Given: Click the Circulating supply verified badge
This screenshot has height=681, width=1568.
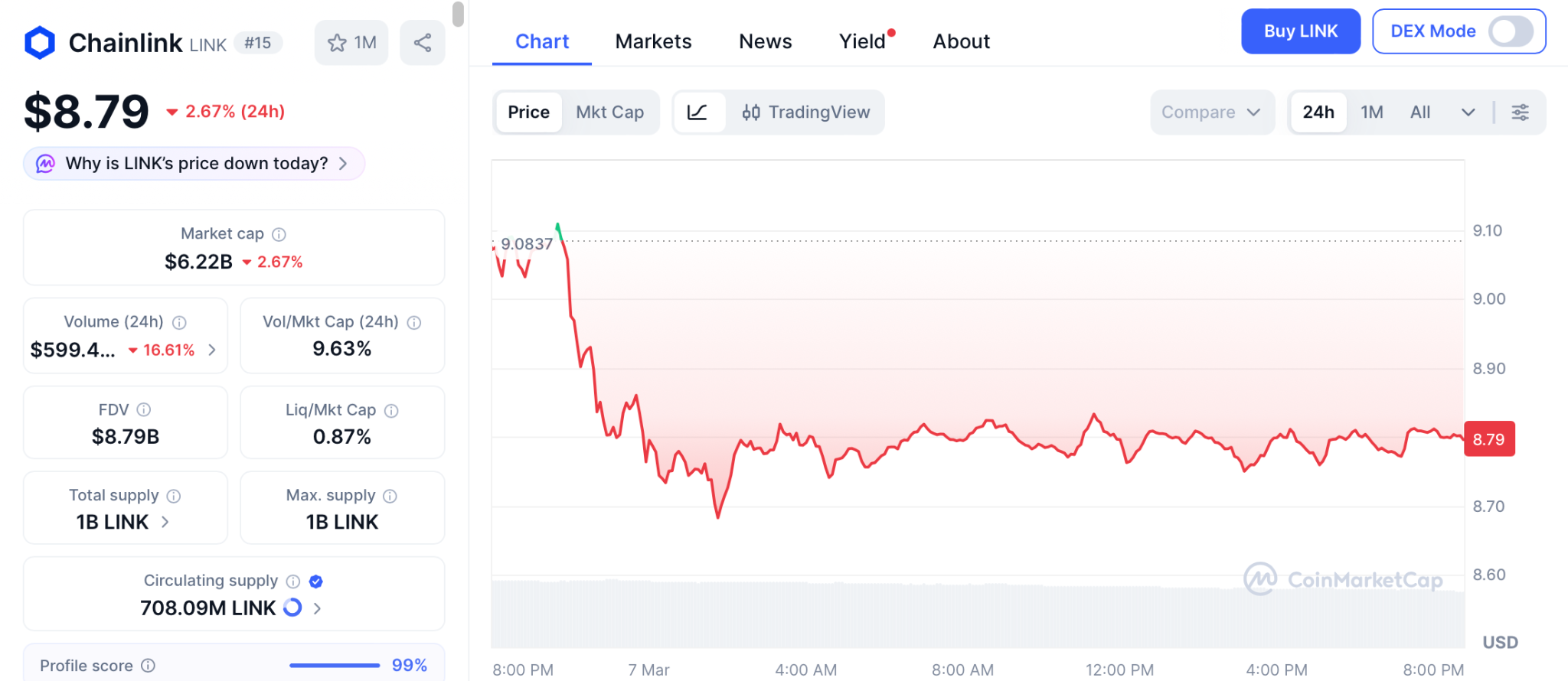Looking at the screenshot, I should pos(316,582).
